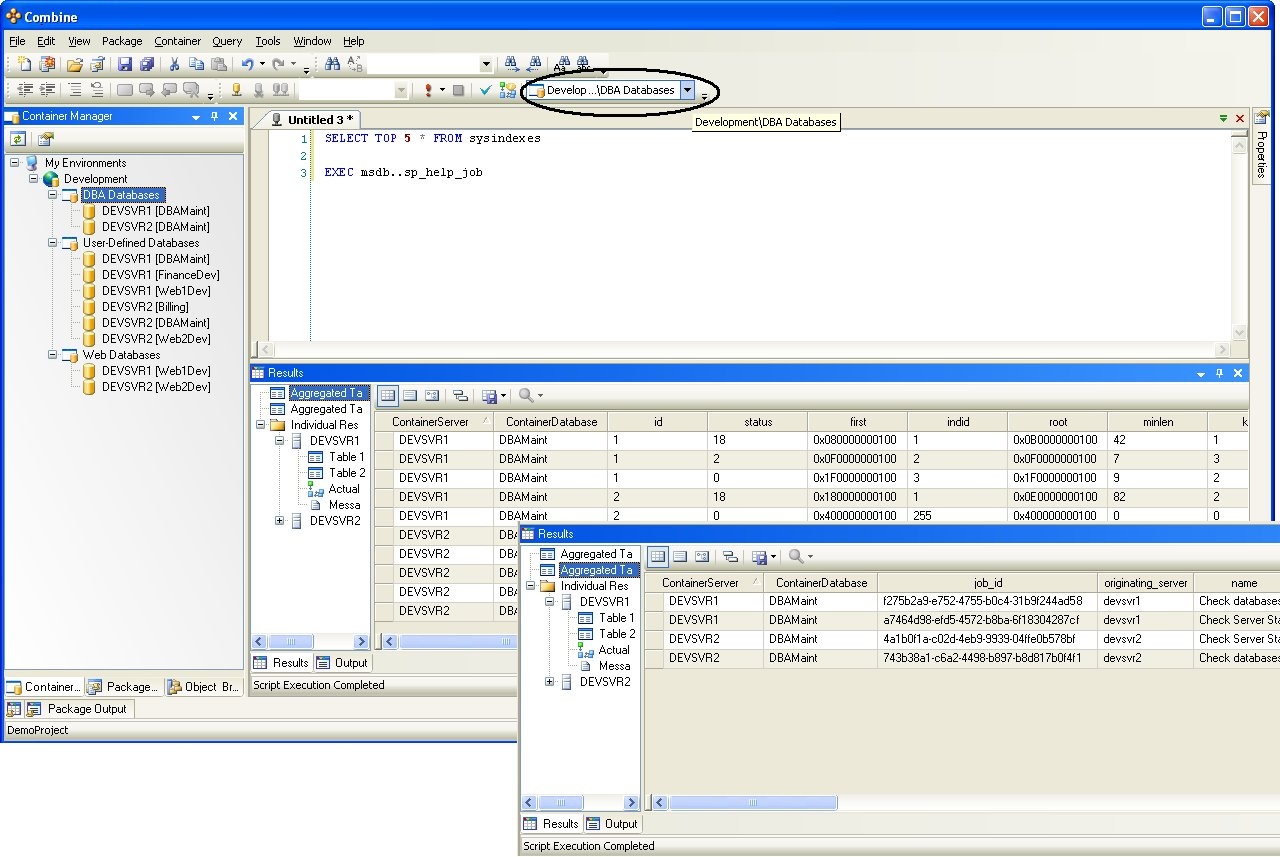
Task: Click the refresh icon in Container Manager
Action: (x=18, y=139)
